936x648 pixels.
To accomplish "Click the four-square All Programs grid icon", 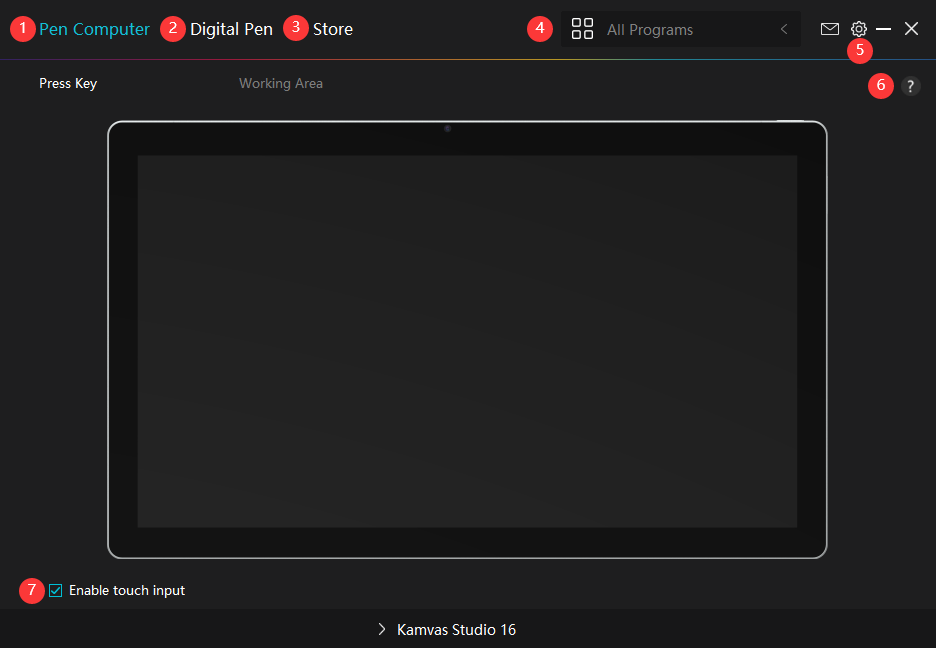I will click(x=582, y=29).
